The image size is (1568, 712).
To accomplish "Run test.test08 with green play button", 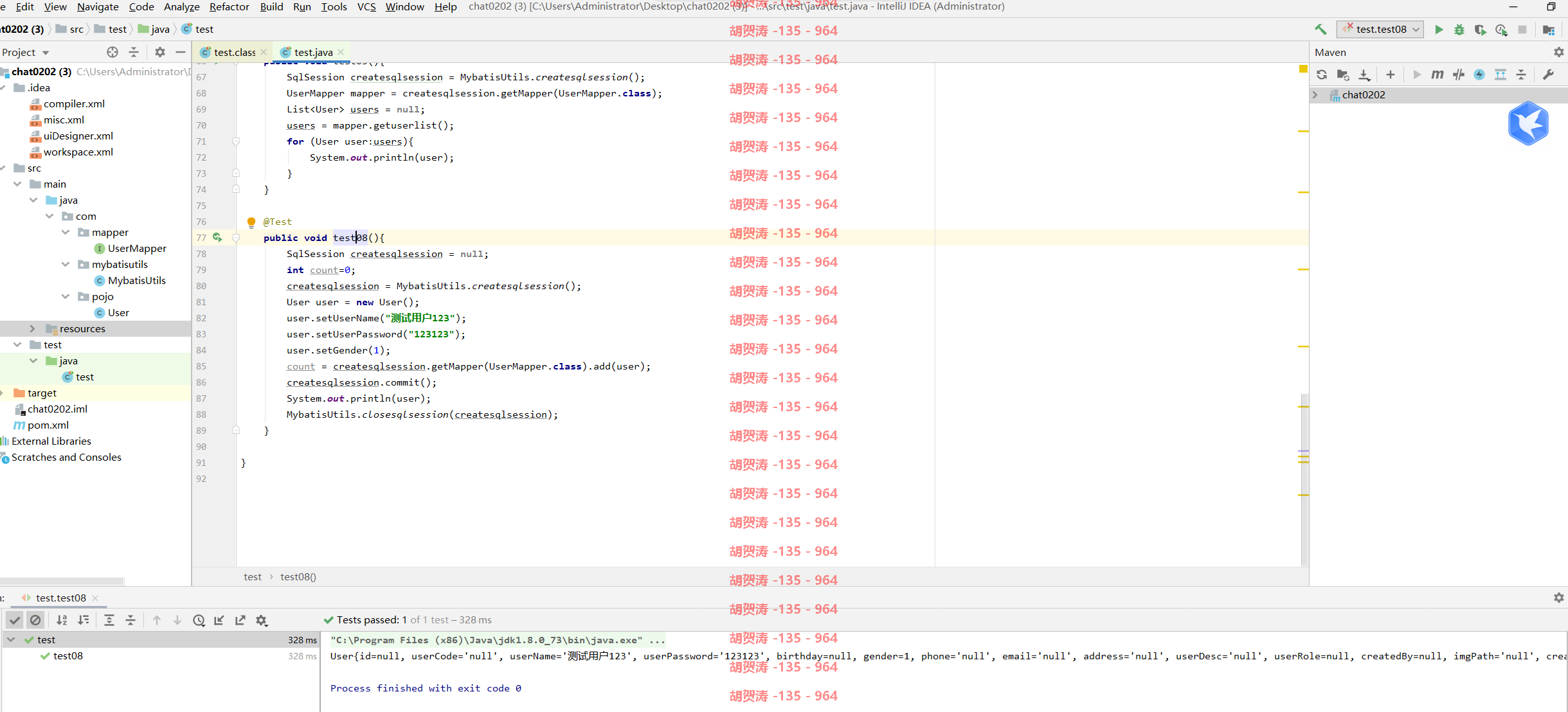I will pos(1439,30).
